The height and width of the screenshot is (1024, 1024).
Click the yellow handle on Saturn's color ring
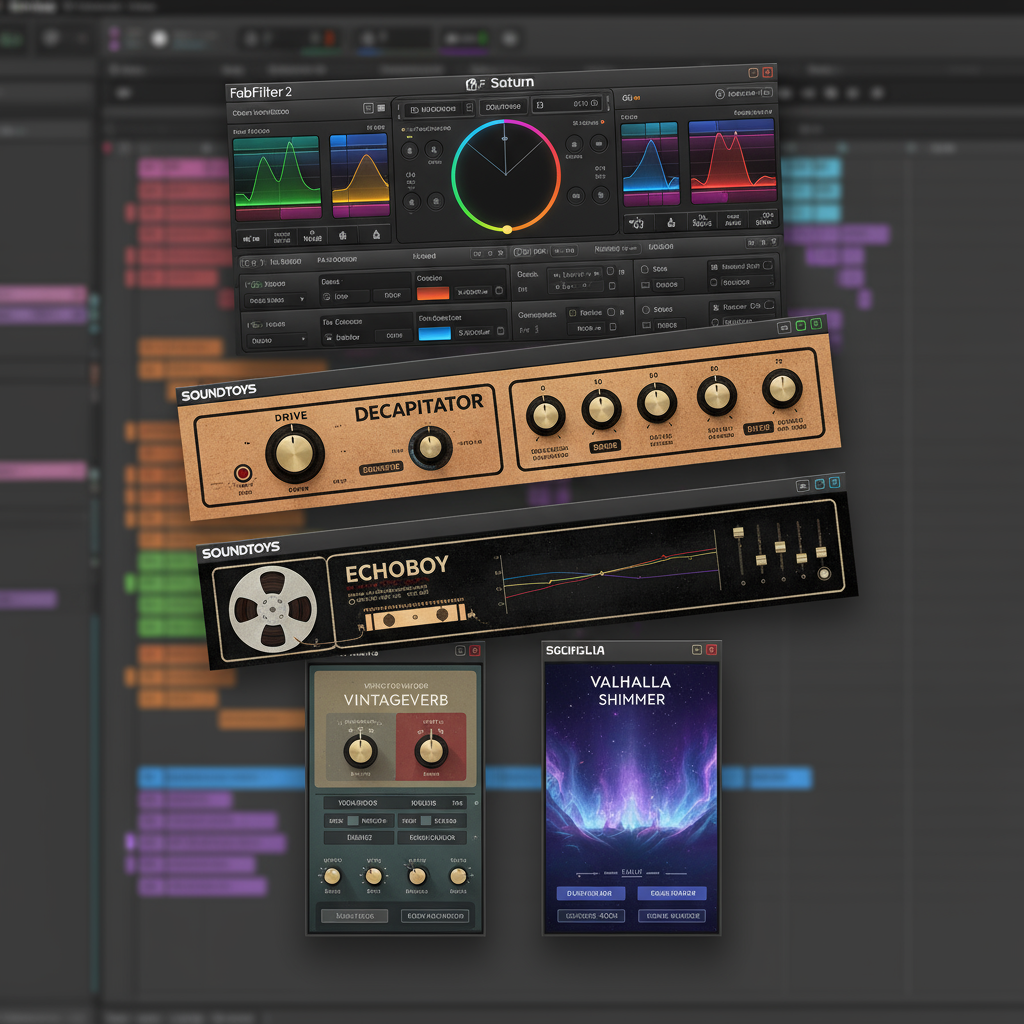pyautogui.click(x=507, y=229)
